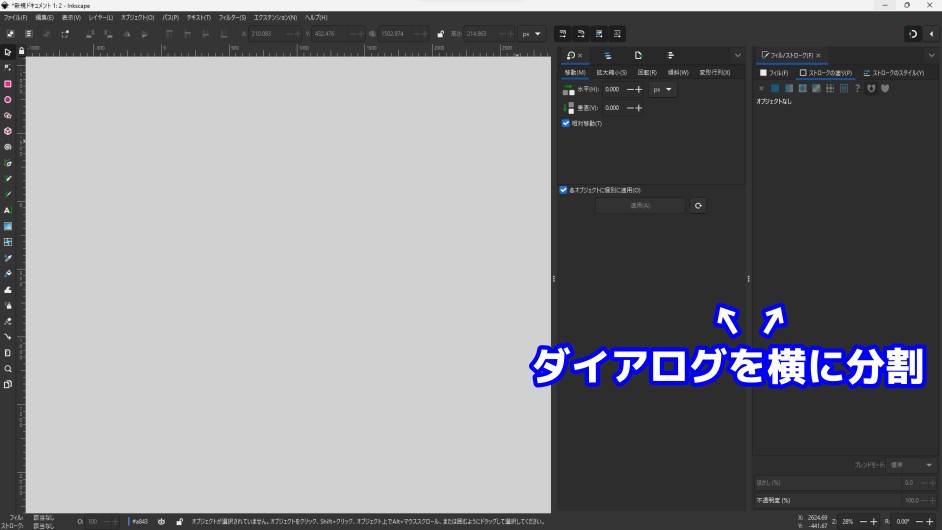
Task: Select the Spray tool
Action: 8,305
